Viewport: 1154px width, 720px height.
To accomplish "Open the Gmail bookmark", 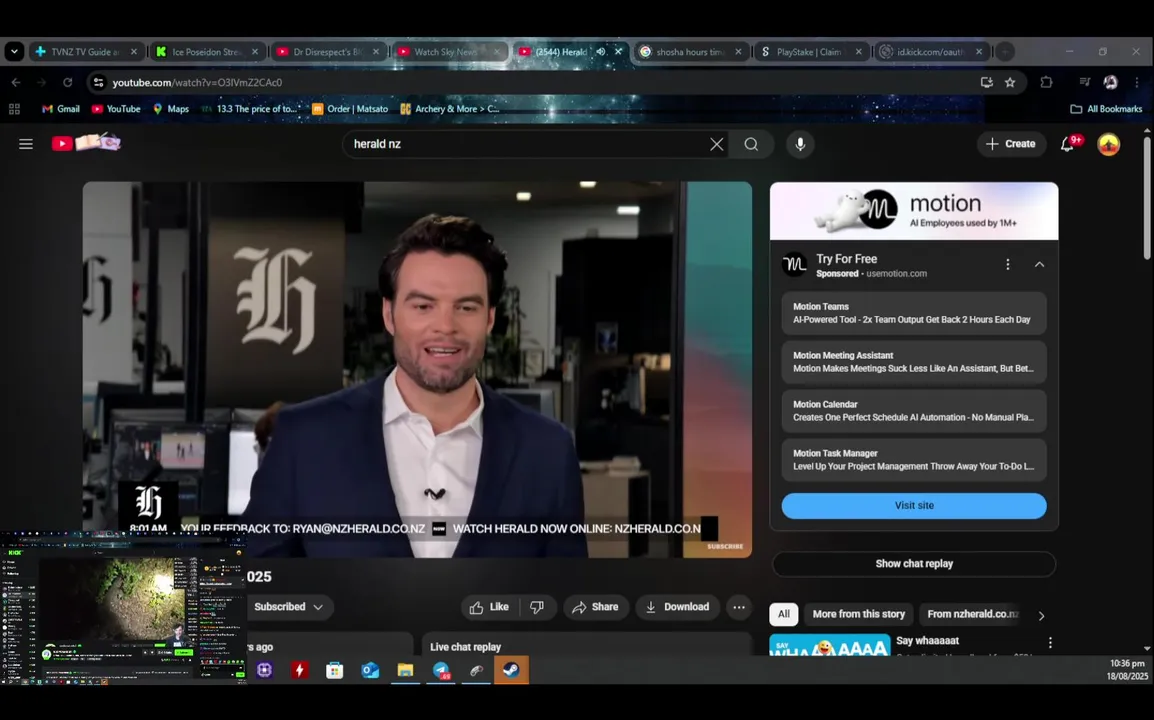I will pos(60,109).
